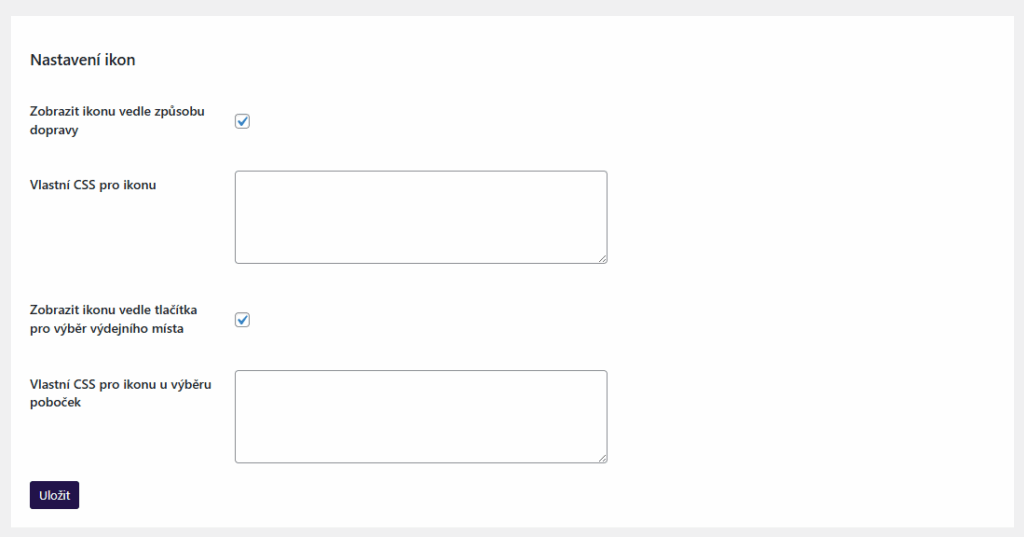Disable showing icon beside 'způsobu dopravy'
Viewport: 1024px width, 537px height.
[x=242, y=121]
